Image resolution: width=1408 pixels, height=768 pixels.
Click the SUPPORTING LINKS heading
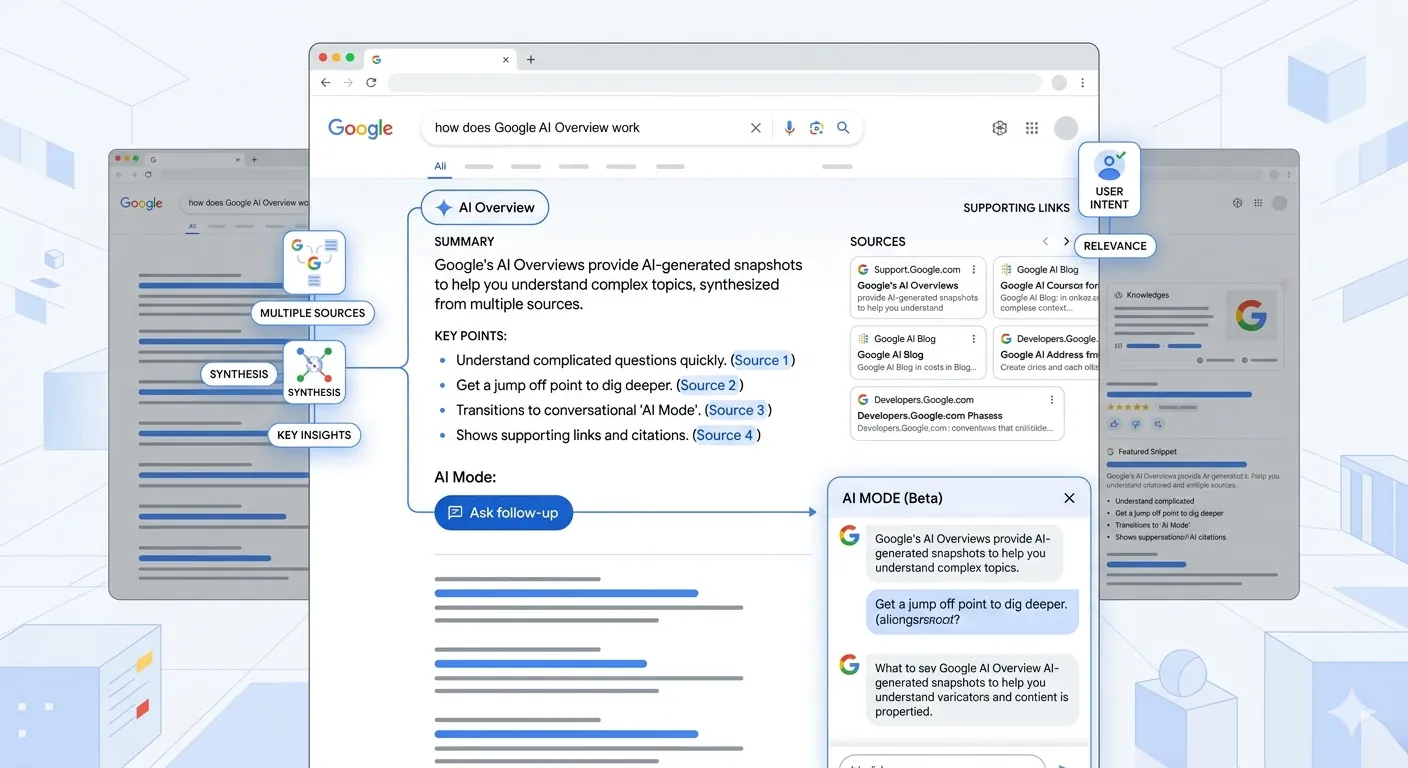(1016, 208)
